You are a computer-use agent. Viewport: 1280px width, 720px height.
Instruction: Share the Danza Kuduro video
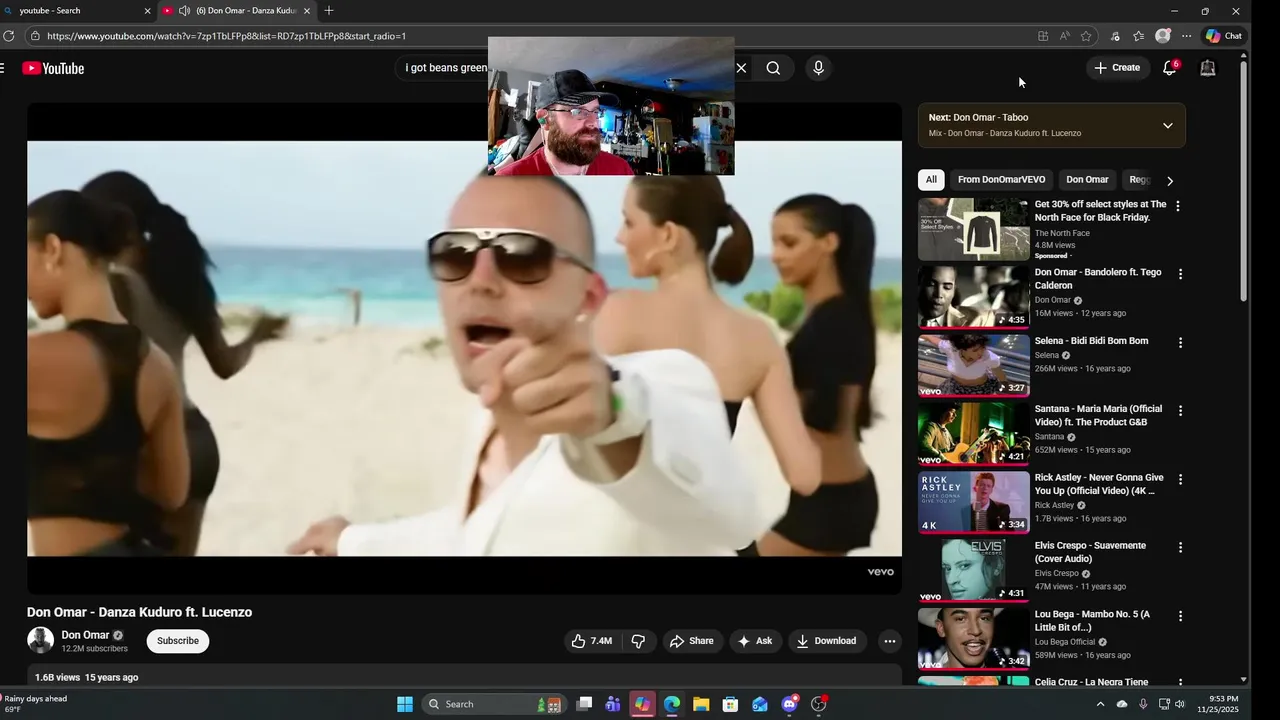[x=691, y=641]
